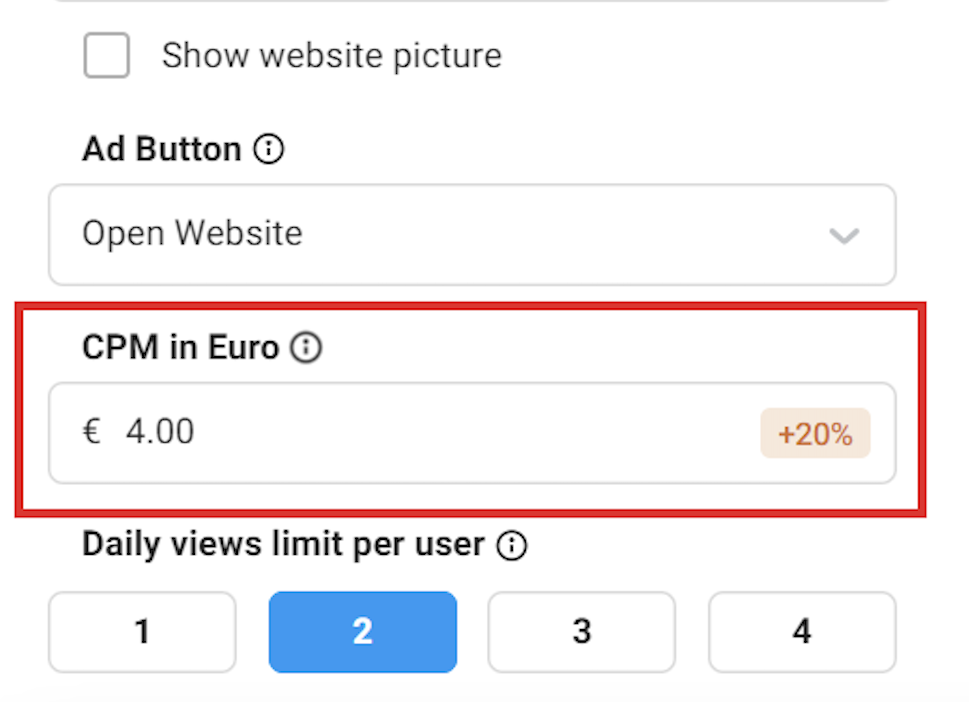Click the Daily views limit info icon
Viewport: 969px width, 702px height.
click(512, 546)
